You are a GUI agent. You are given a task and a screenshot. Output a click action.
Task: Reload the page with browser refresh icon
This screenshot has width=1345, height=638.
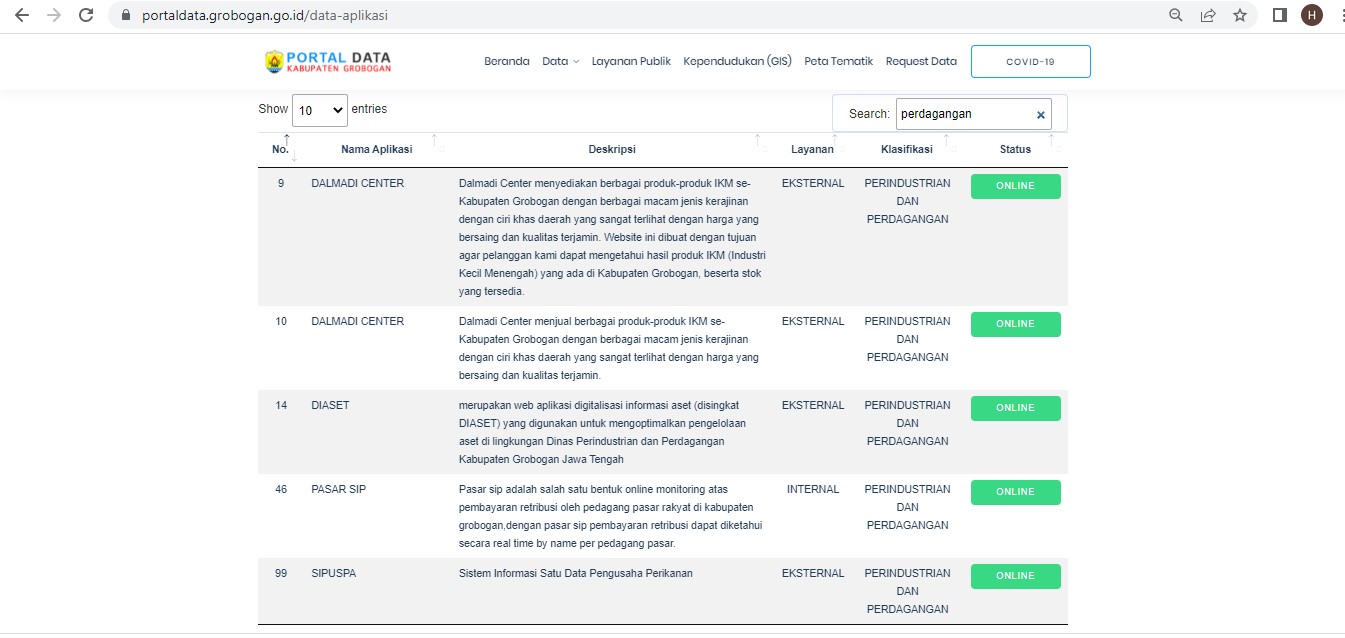coord(86,15)
